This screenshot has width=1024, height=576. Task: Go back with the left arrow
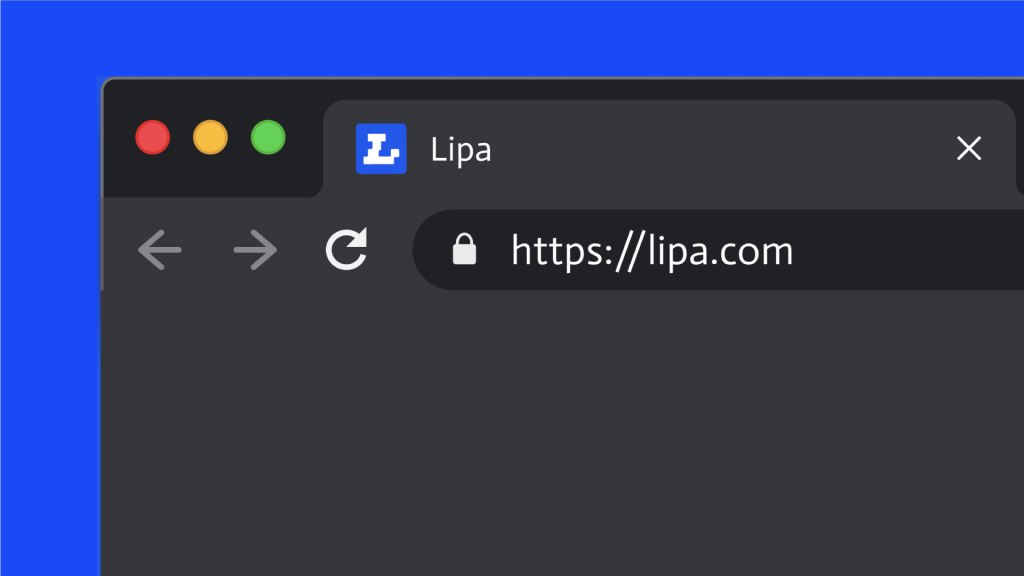pos(160,250)
